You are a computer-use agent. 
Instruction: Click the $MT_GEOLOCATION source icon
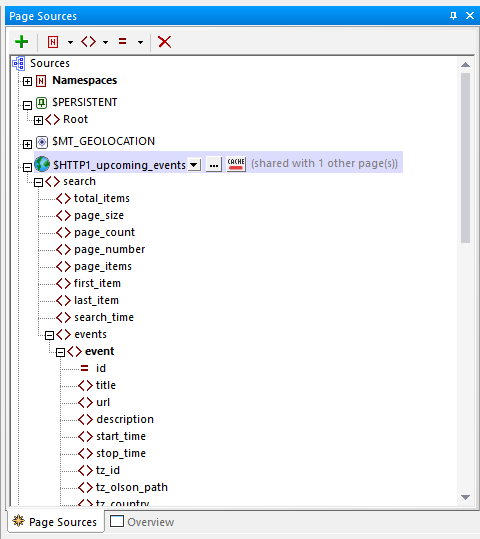(x=42, y=142)
